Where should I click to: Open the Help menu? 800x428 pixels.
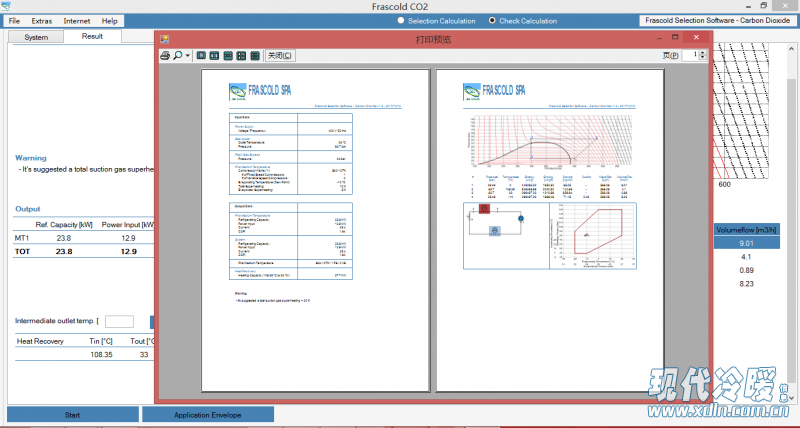pos(109,21)
